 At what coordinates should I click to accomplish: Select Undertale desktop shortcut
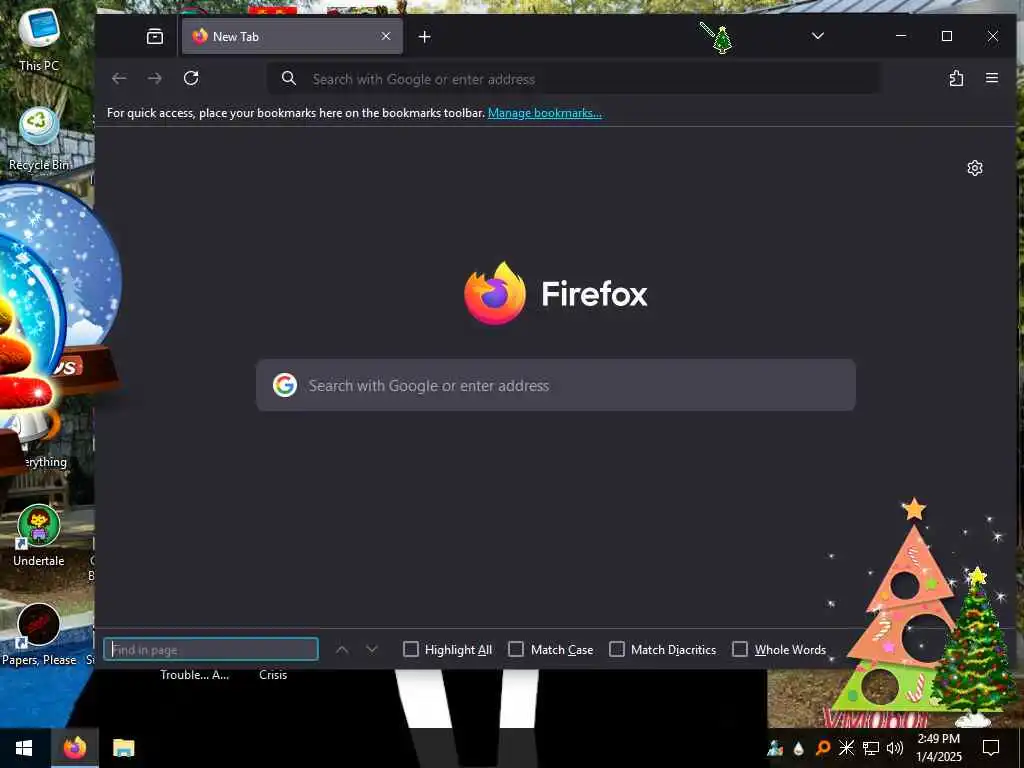coord(39,536)
